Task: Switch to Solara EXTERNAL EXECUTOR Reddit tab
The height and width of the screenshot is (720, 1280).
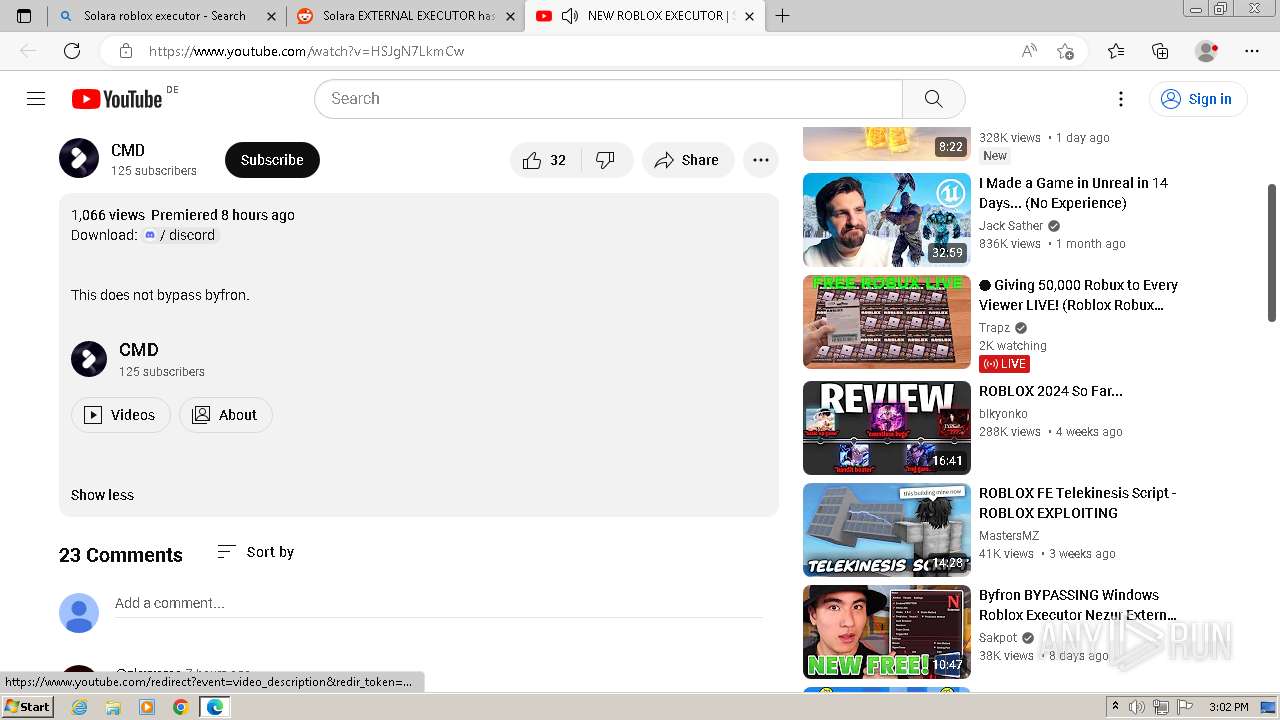Action: [x=408, y=16]
